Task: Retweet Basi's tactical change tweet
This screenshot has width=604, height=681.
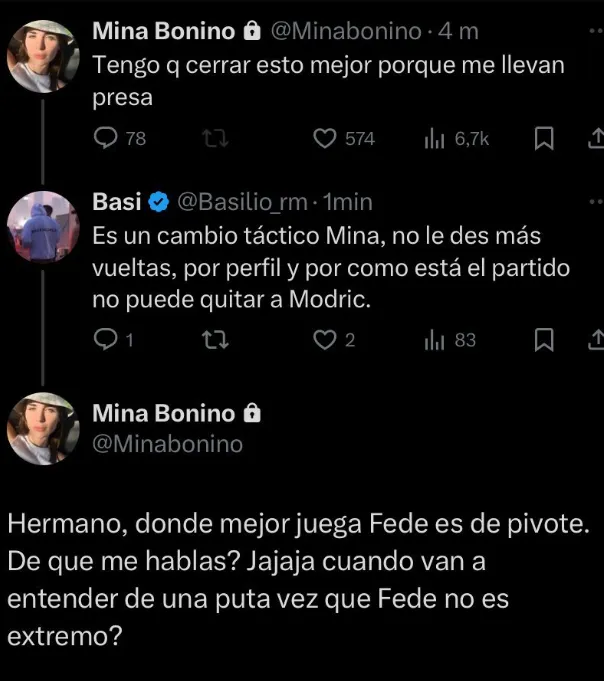Action: [x=212, y=341]
